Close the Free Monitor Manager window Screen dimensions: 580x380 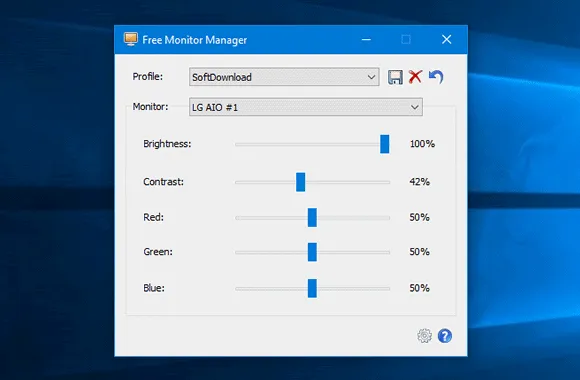(446, 39)
